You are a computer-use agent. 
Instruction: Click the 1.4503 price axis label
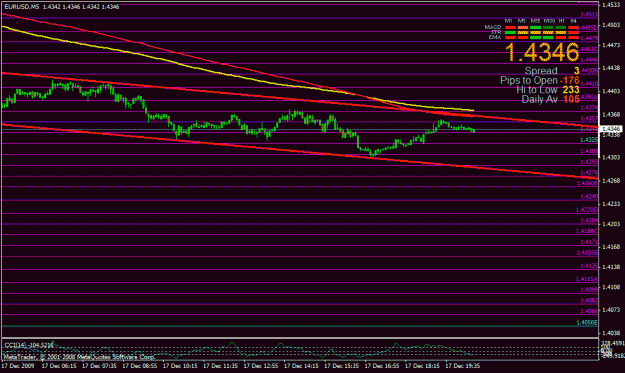[610, 25]
